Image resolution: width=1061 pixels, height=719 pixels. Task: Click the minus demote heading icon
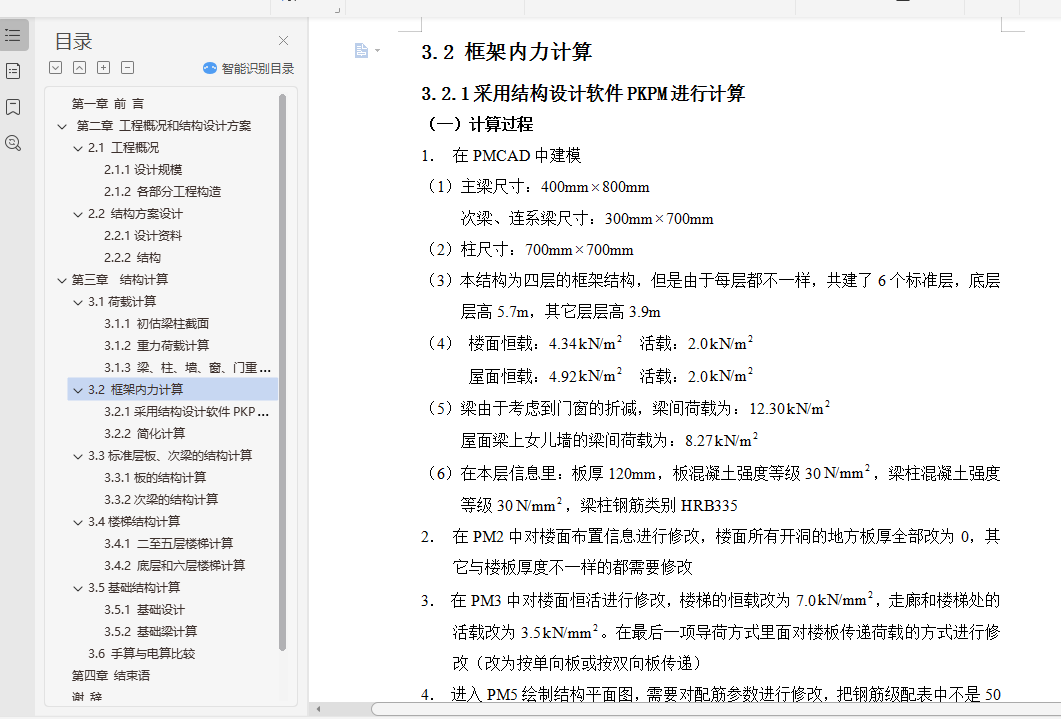coord(127,68)
